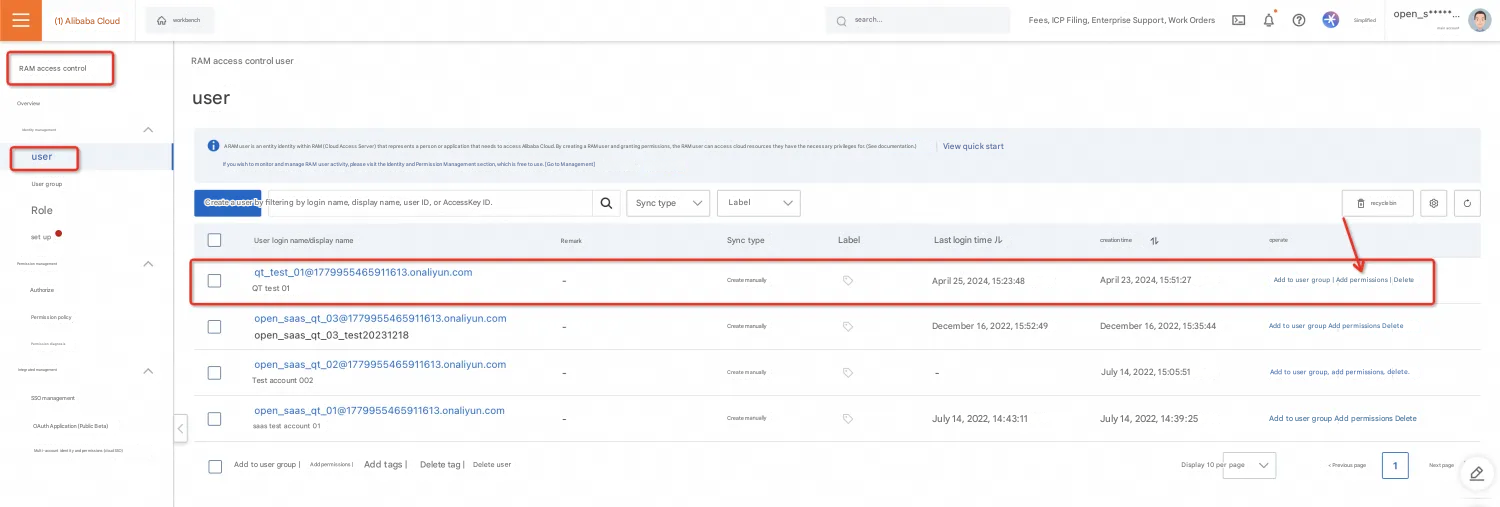Open Fees, ICP Filing, Enterprise Support menu
1500x507 pixels.
[x=1121, y=20]
